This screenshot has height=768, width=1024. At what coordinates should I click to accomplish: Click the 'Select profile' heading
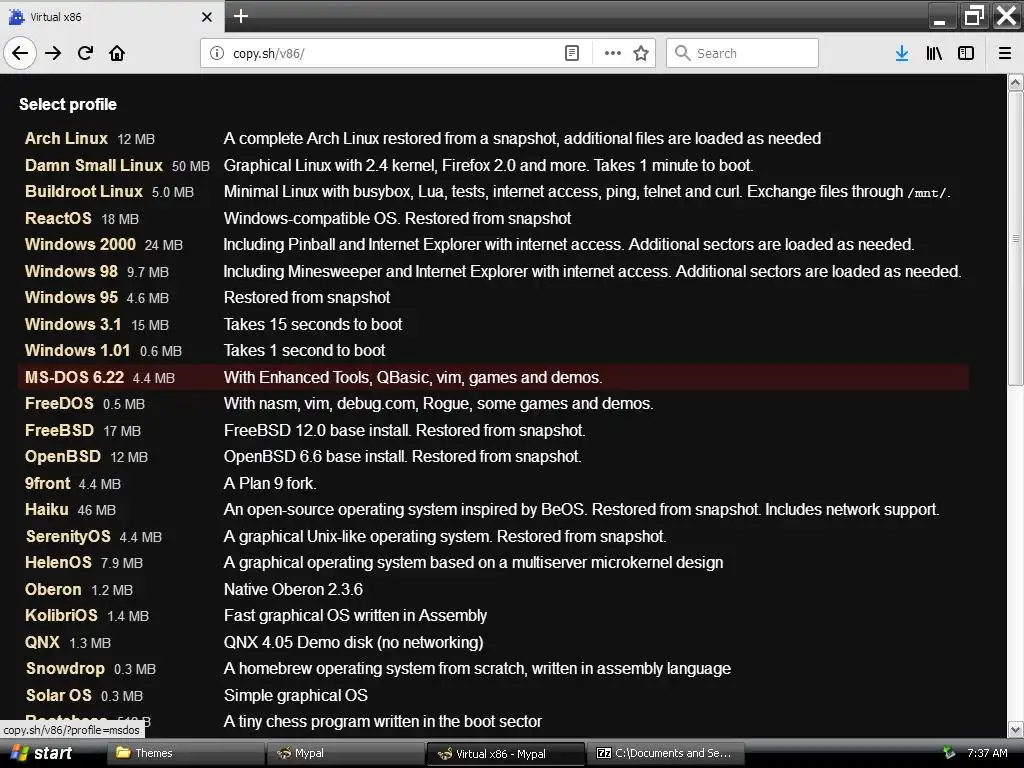coord(68,104)
